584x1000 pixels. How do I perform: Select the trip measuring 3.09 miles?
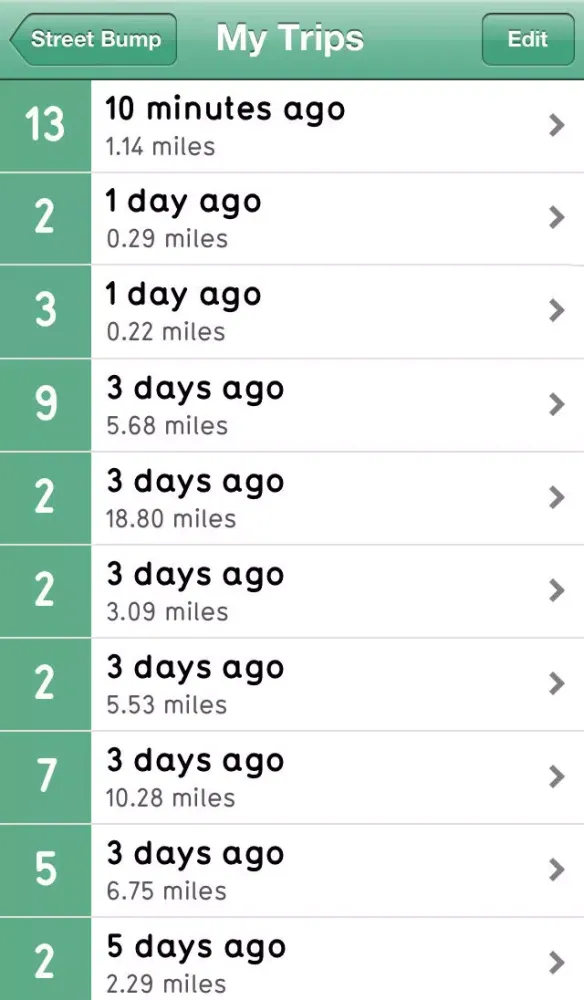[300, 590]
